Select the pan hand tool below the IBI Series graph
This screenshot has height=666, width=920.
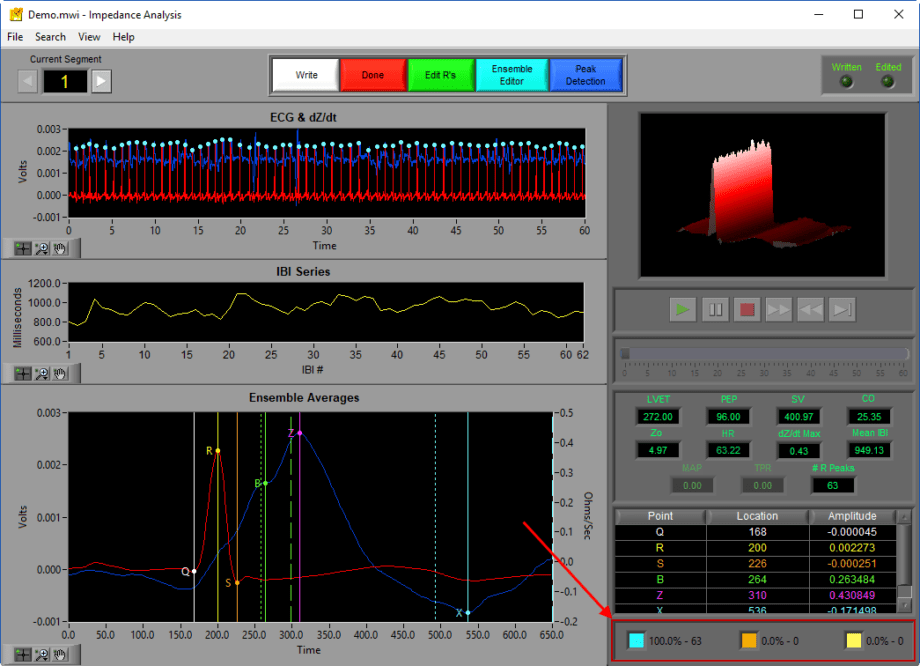point(60,374)
